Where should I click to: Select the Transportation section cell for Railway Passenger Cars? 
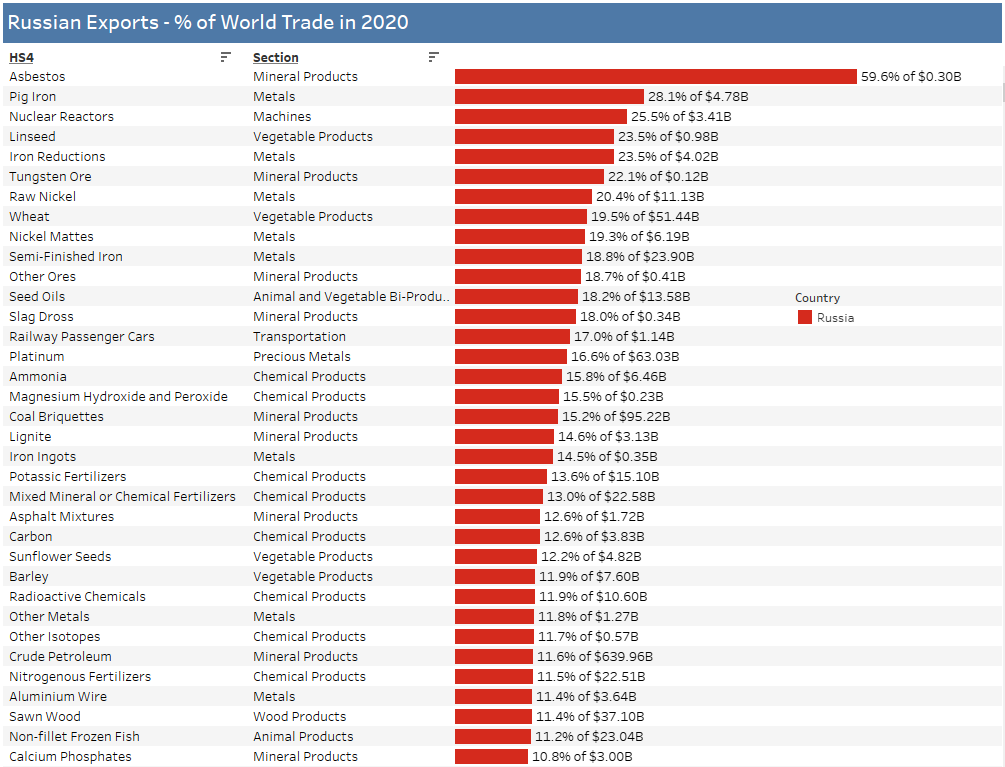point(299,337)
